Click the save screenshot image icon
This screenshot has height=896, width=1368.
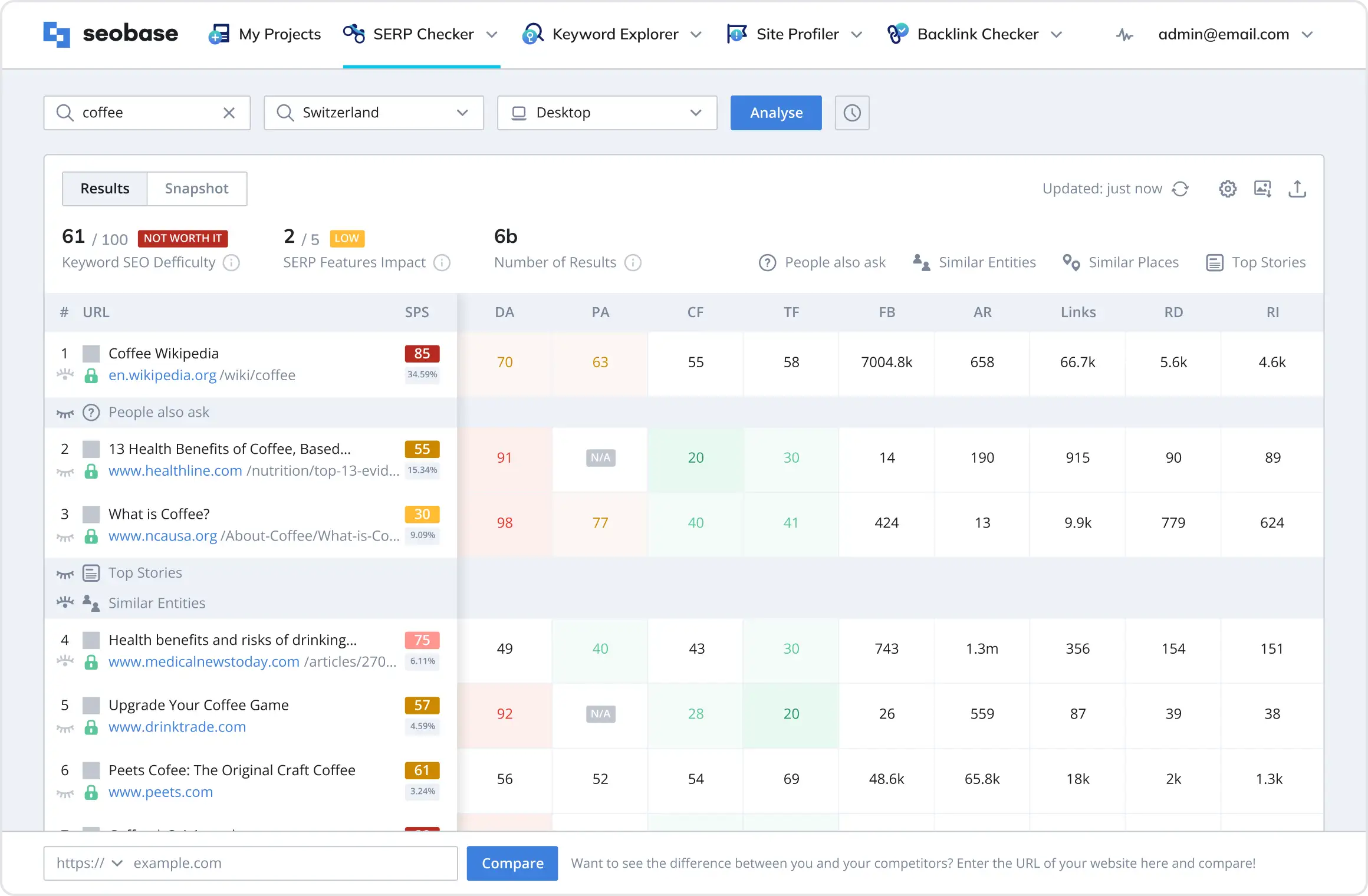pos(1262,189)
